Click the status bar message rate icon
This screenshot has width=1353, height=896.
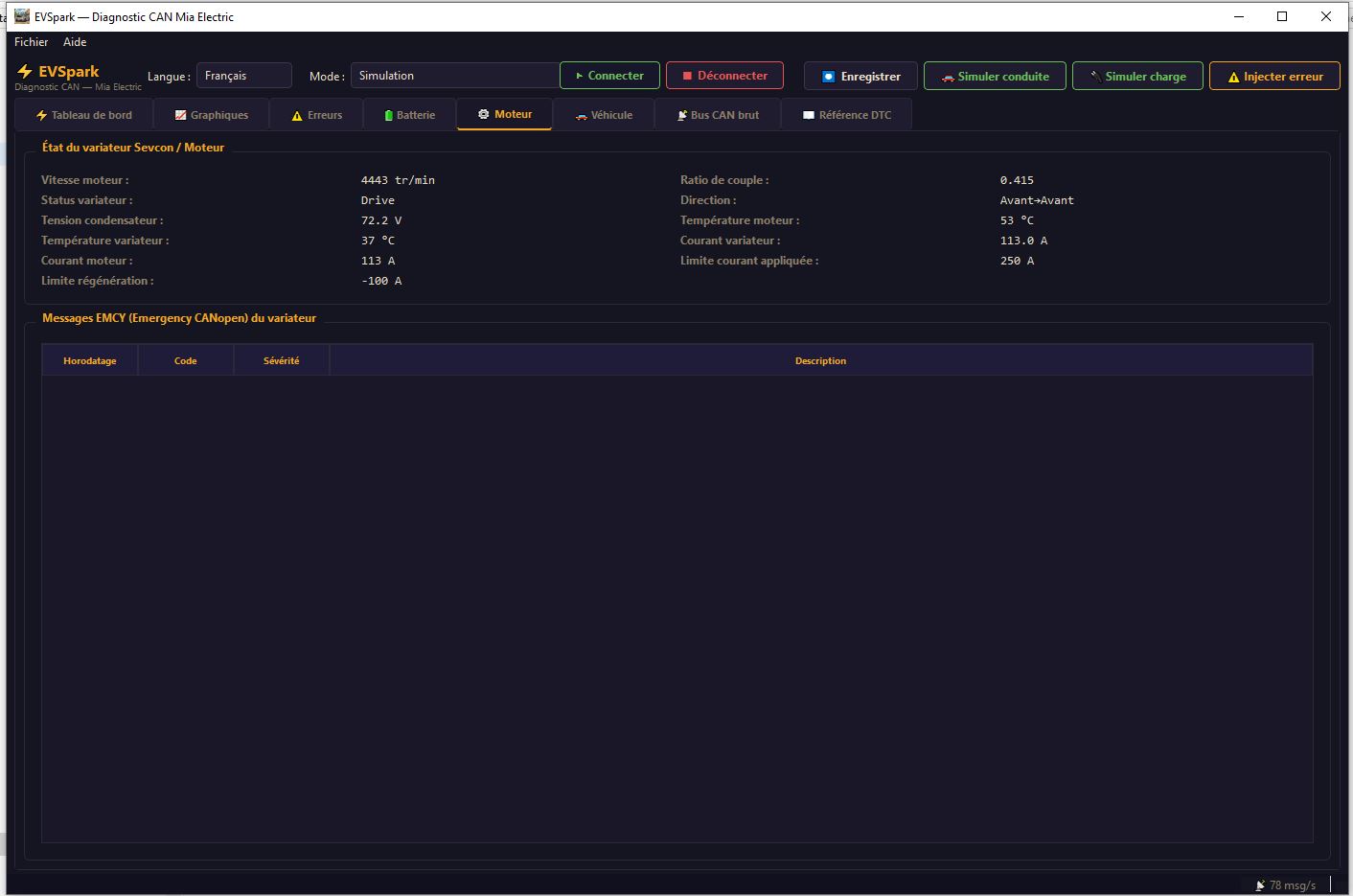[x=1260, y=885]
